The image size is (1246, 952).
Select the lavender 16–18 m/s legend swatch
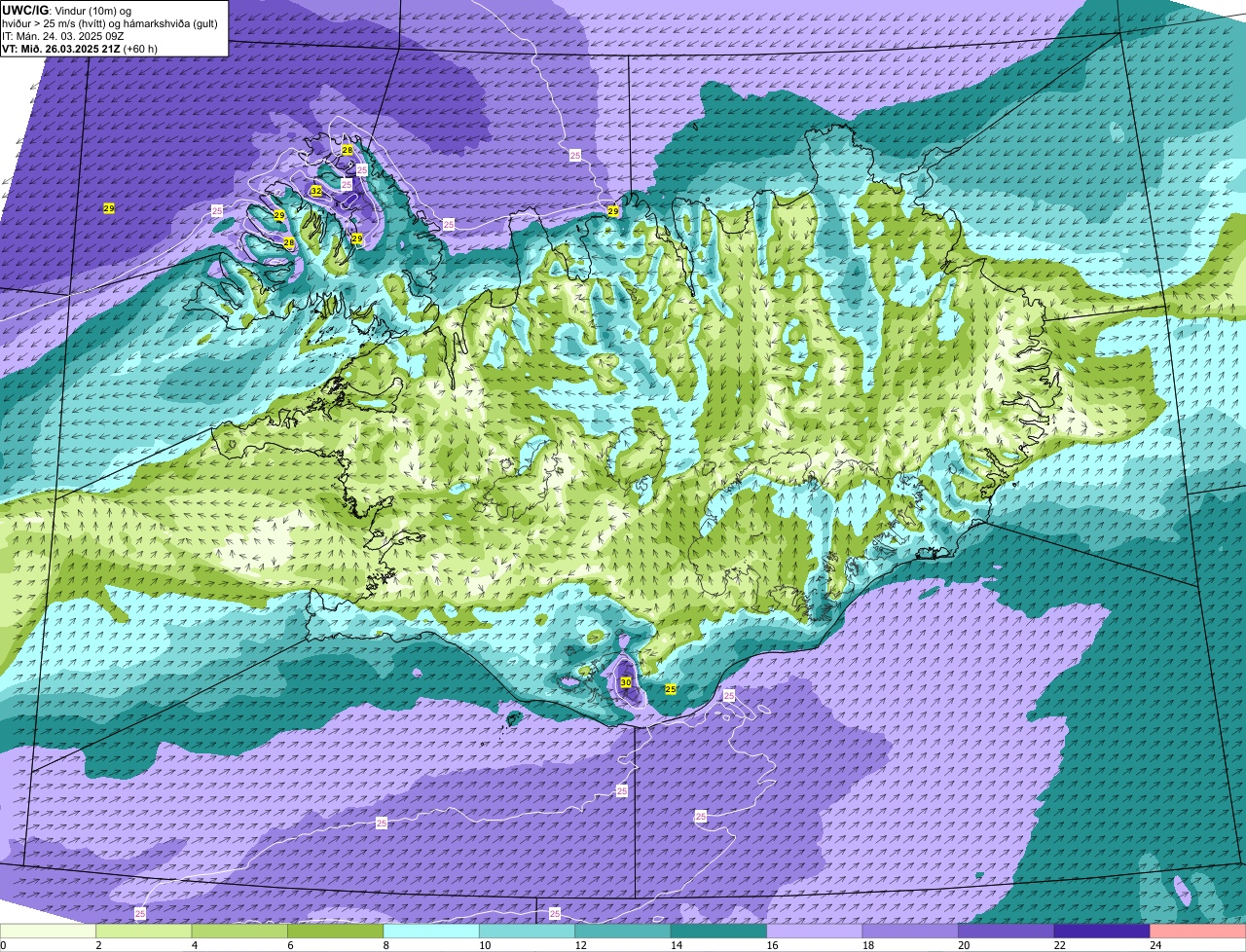[x=815, y=932]
